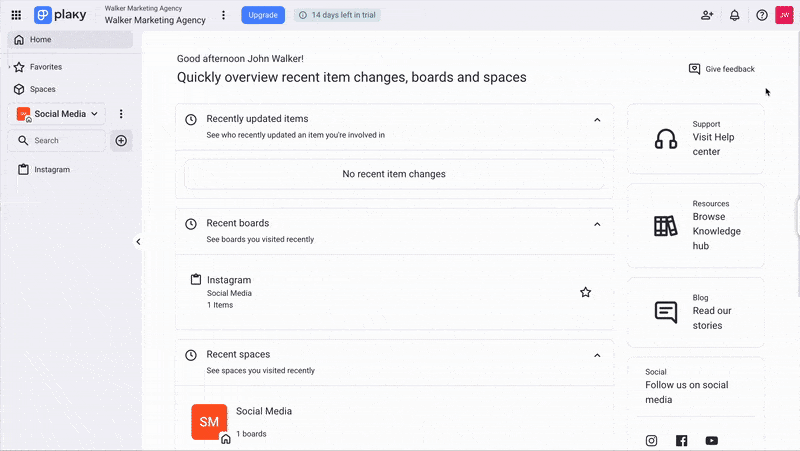Click the Give feedback link
Image resolution: width=800 pixels, height=451 pixels.
pos(721,69)
